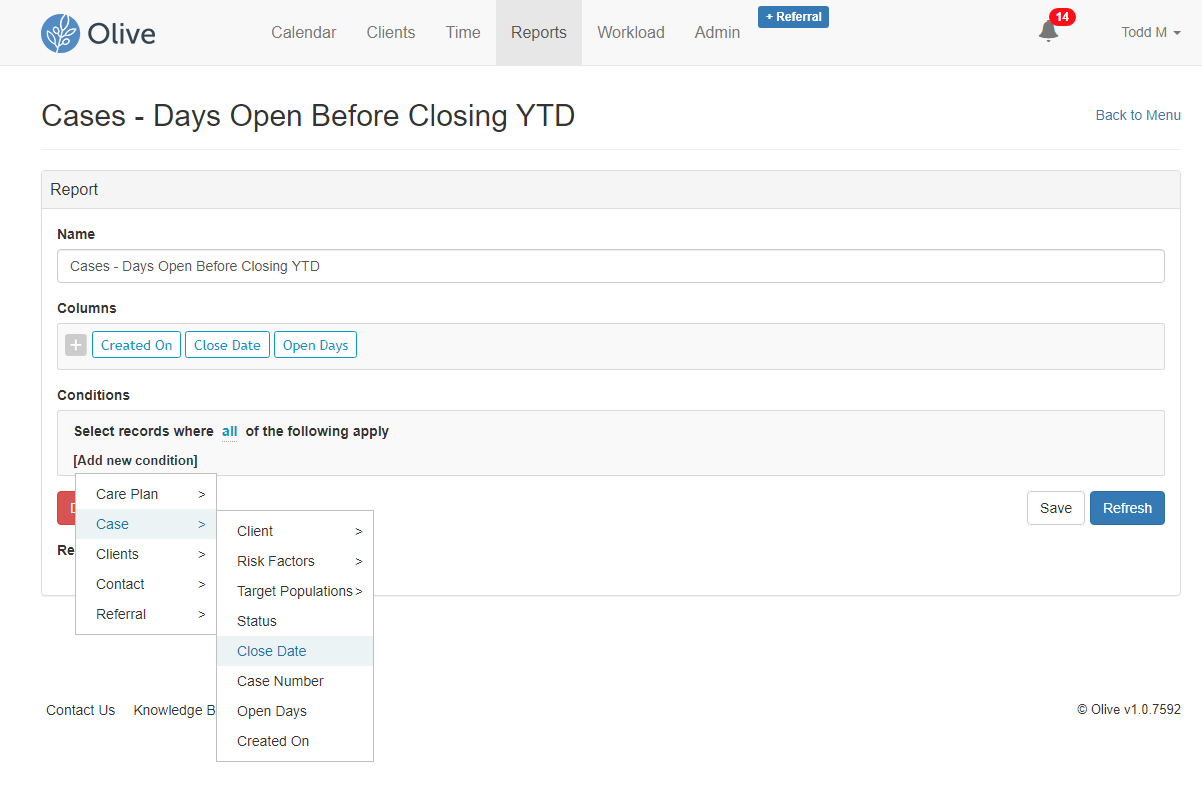Screen dimensions: 1202x794
Task: Select the Open Days column tag
Action: 315,345
